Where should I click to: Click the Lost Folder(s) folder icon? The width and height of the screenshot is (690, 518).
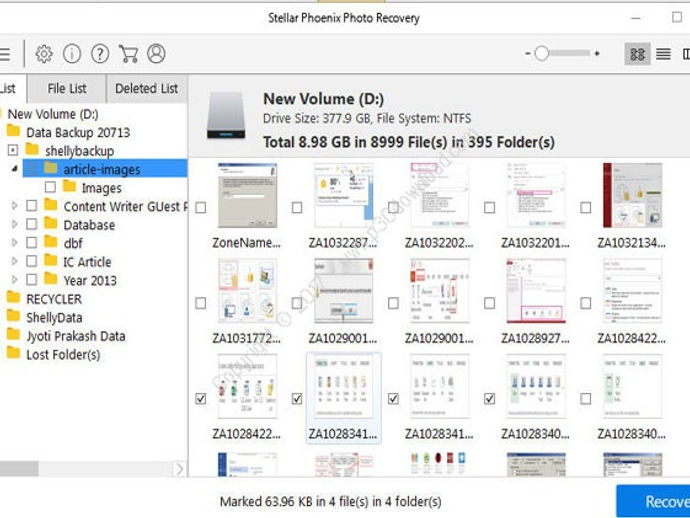coord(13,353)
